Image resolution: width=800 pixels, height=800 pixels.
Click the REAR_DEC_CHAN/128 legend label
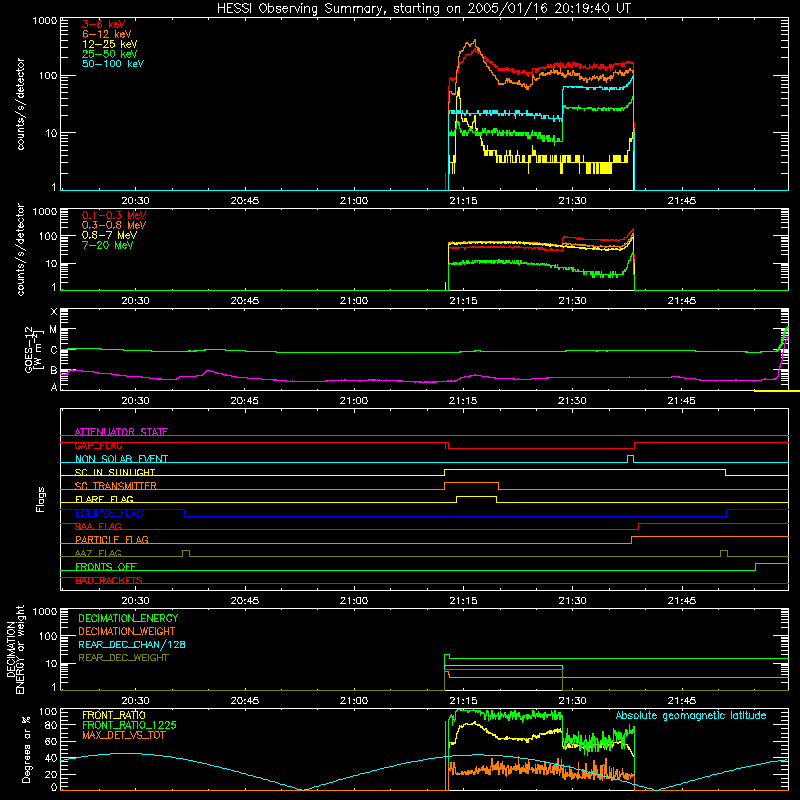point(132,644)
